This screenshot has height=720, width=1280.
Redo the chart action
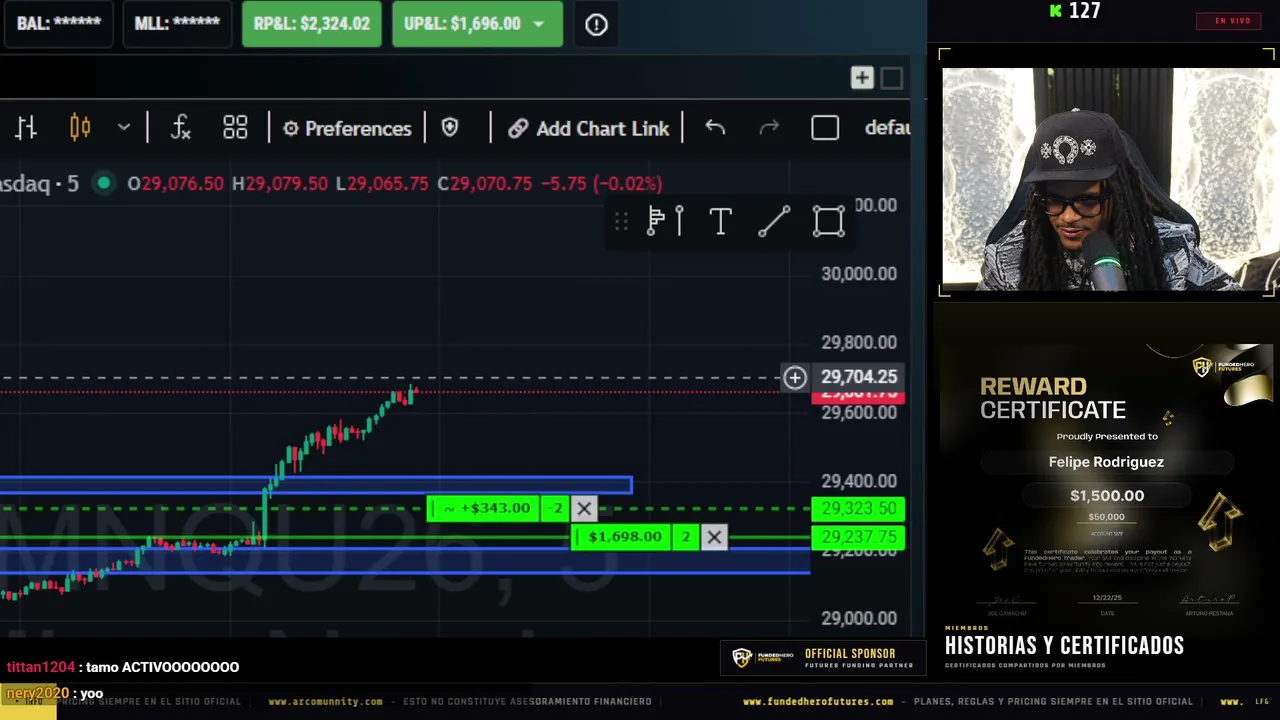click(769, 128)
